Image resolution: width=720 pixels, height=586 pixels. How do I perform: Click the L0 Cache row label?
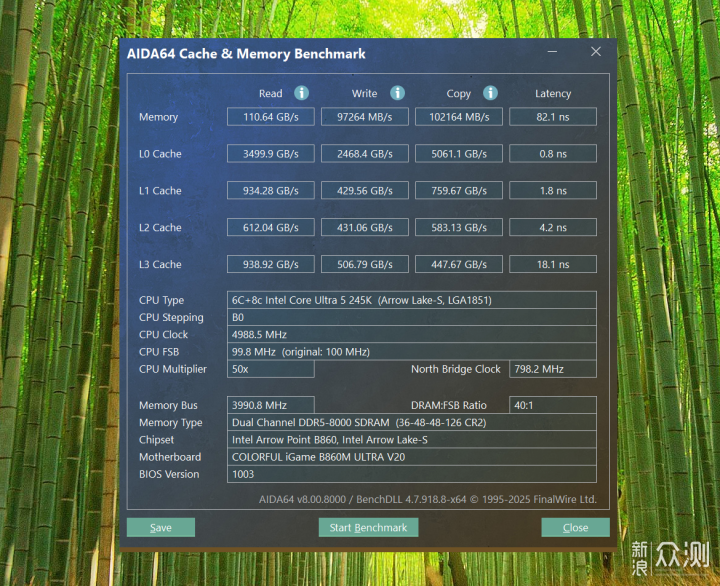160,154
